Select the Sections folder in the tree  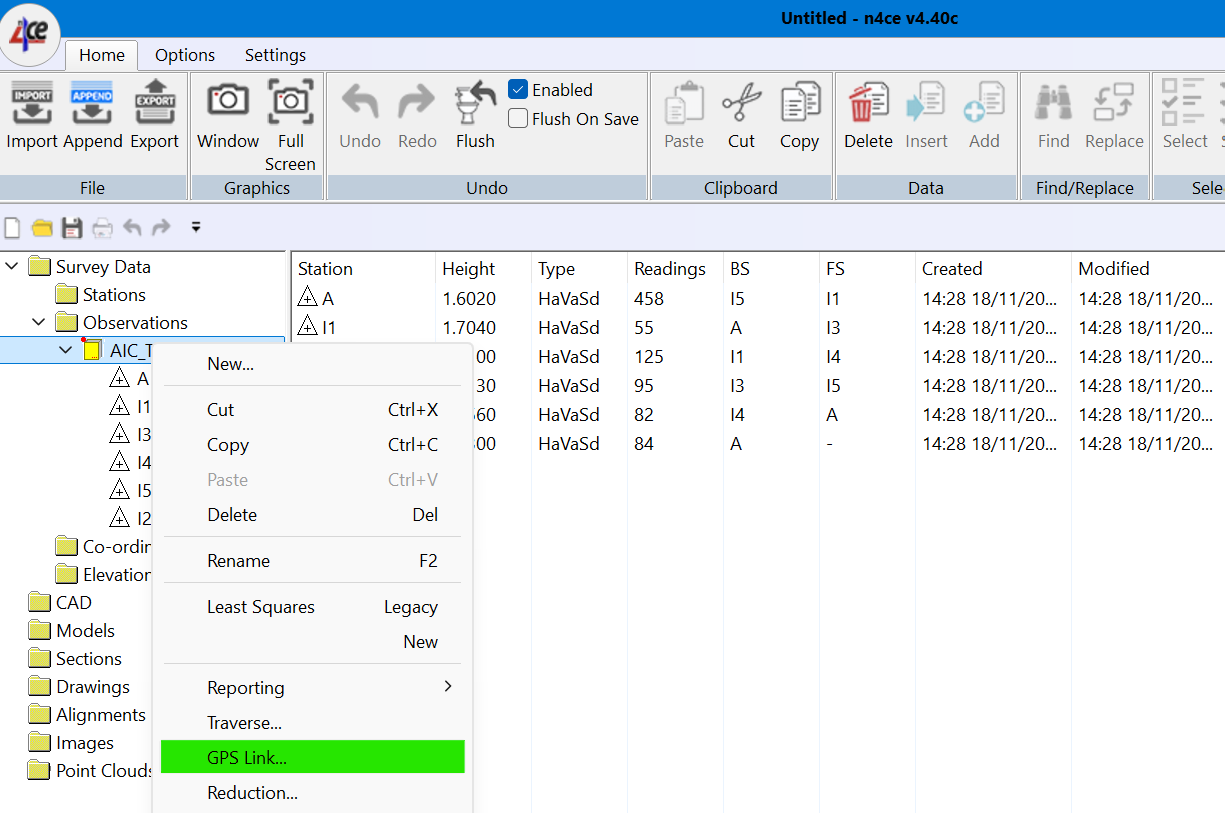[x=75, y=659]
